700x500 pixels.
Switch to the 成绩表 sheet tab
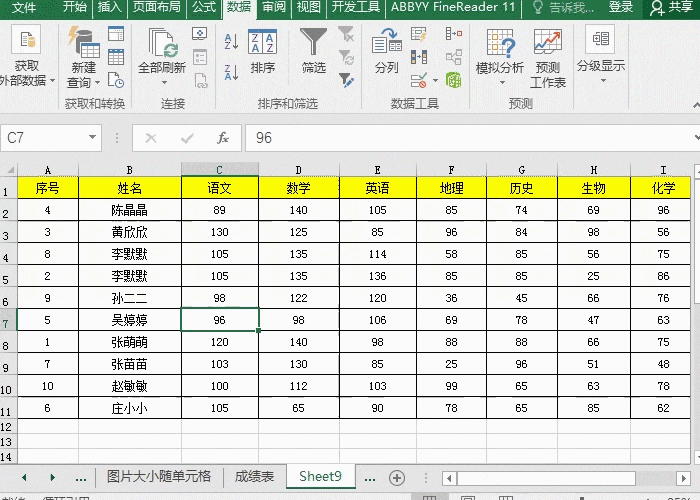point(254,477)
